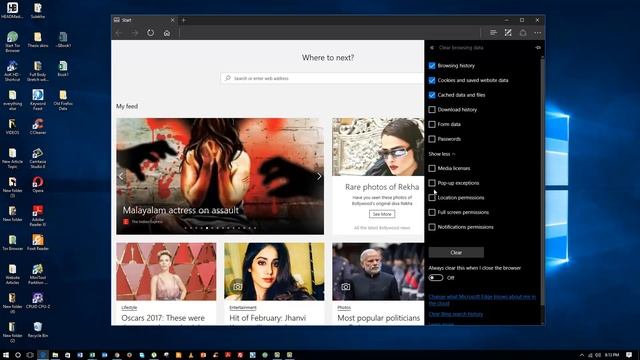Open a new tab with plus button

point(184,20)
